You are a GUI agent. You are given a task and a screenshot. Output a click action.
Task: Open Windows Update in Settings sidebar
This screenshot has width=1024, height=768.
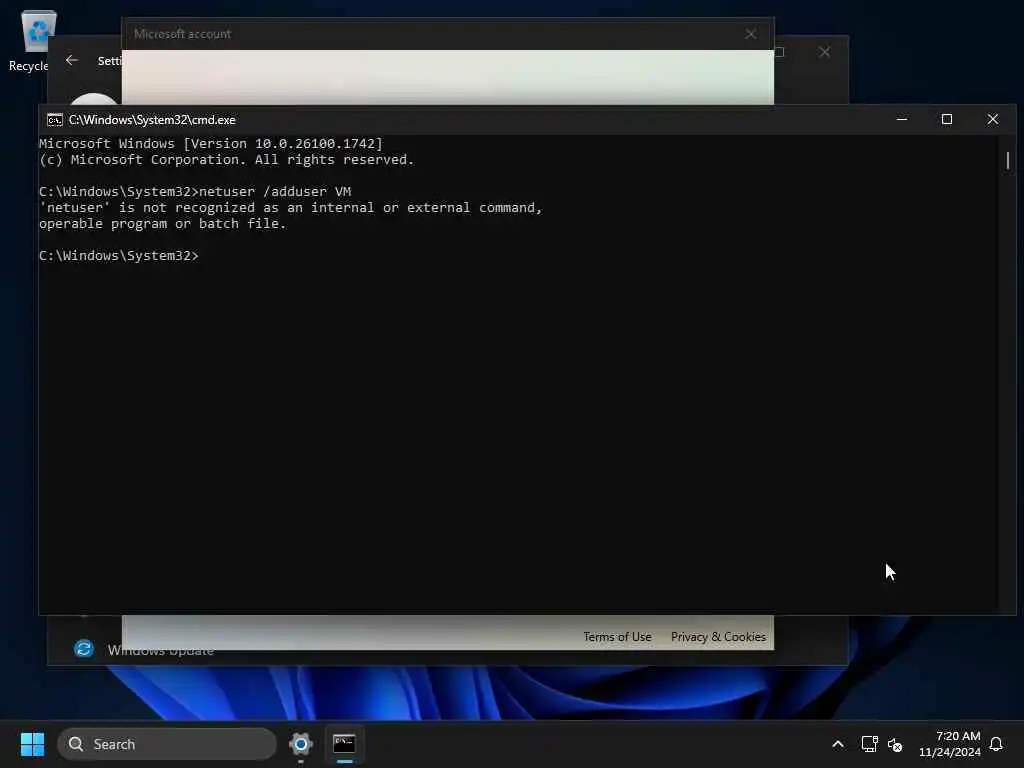pos(144,649)
